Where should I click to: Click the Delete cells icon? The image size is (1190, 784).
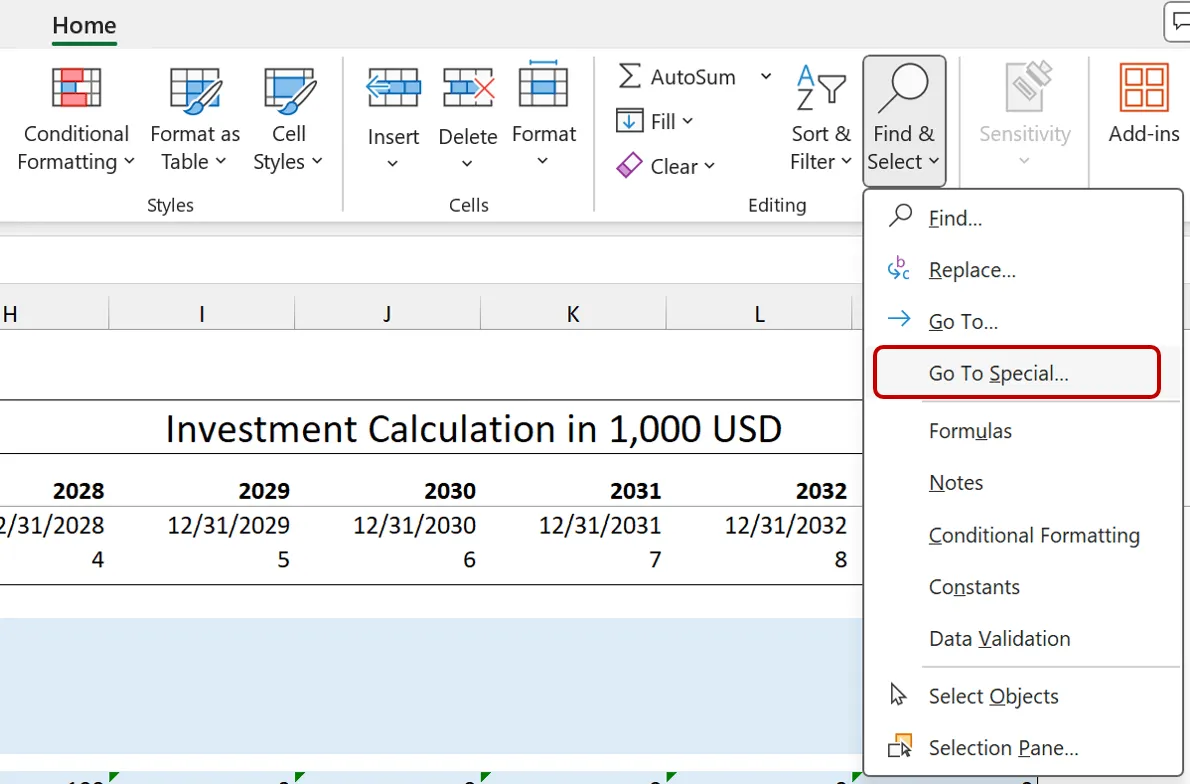(468, 89)
